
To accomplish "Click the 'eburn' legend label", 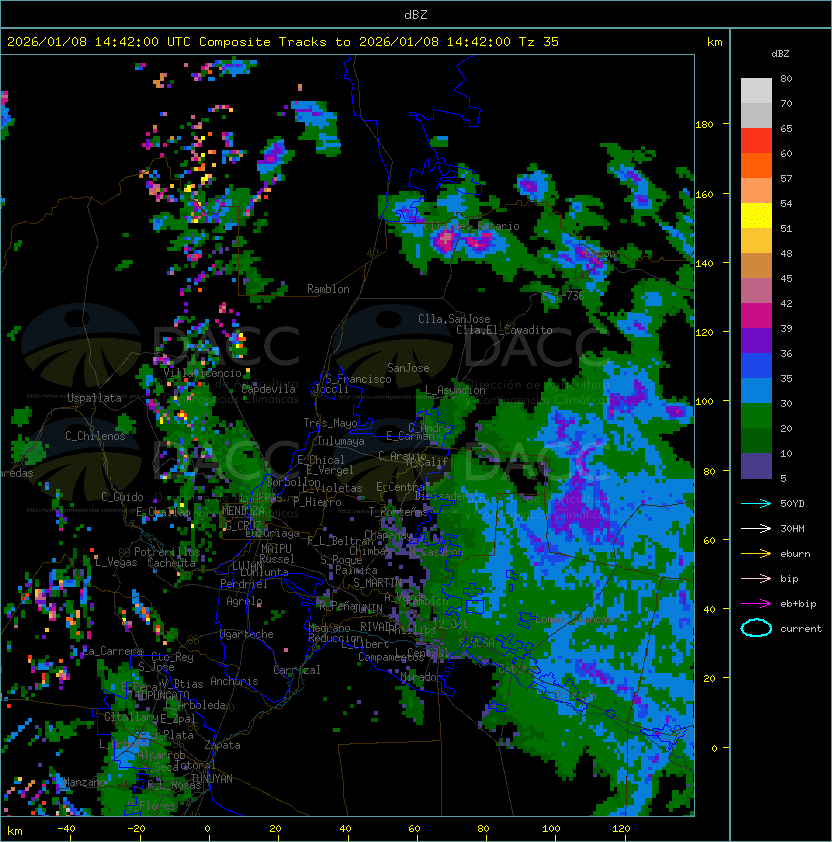I will 795,554.
